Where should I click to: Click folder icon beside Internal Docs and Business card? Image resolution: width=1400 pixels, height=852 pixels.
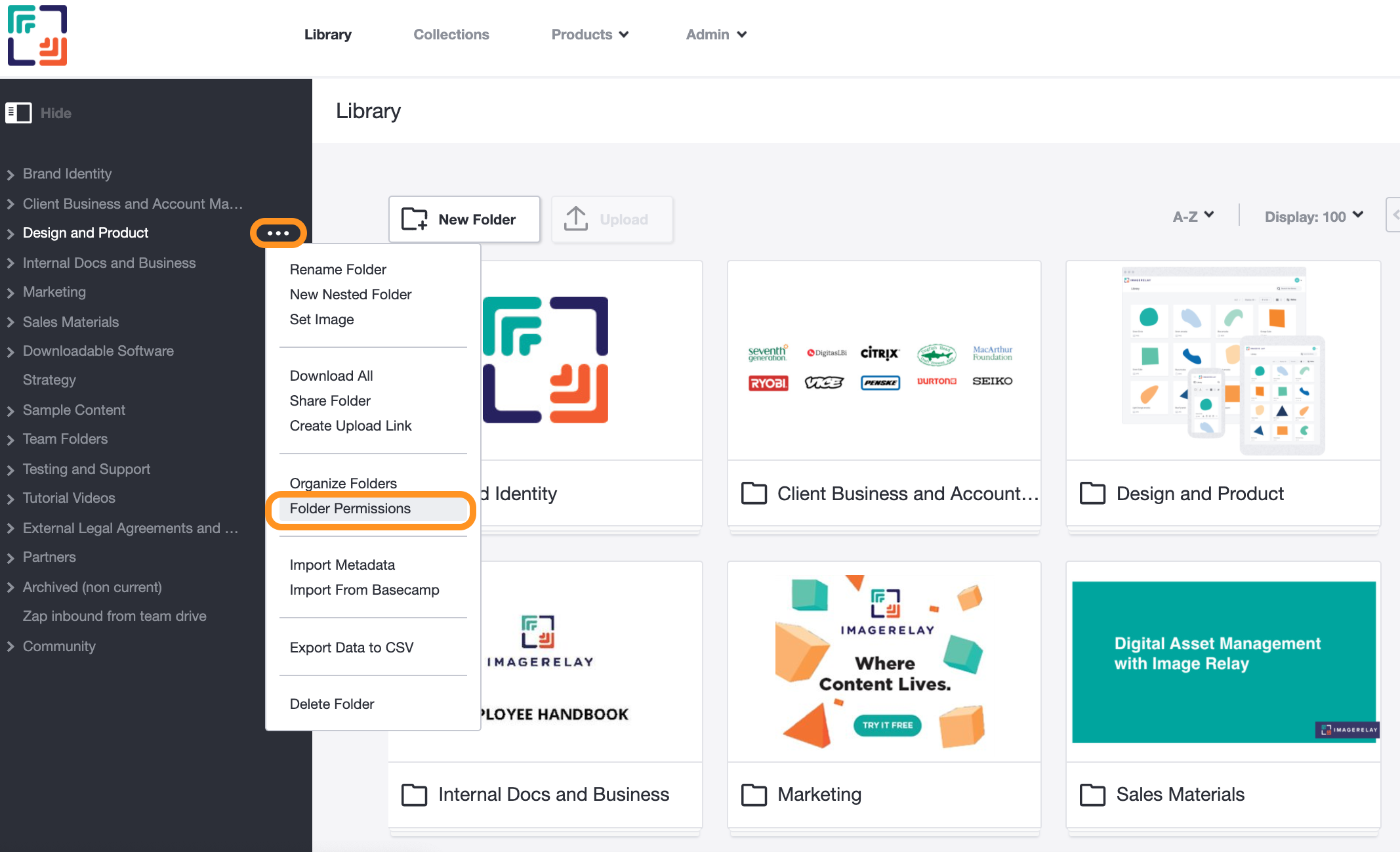[x=414, y=794]
